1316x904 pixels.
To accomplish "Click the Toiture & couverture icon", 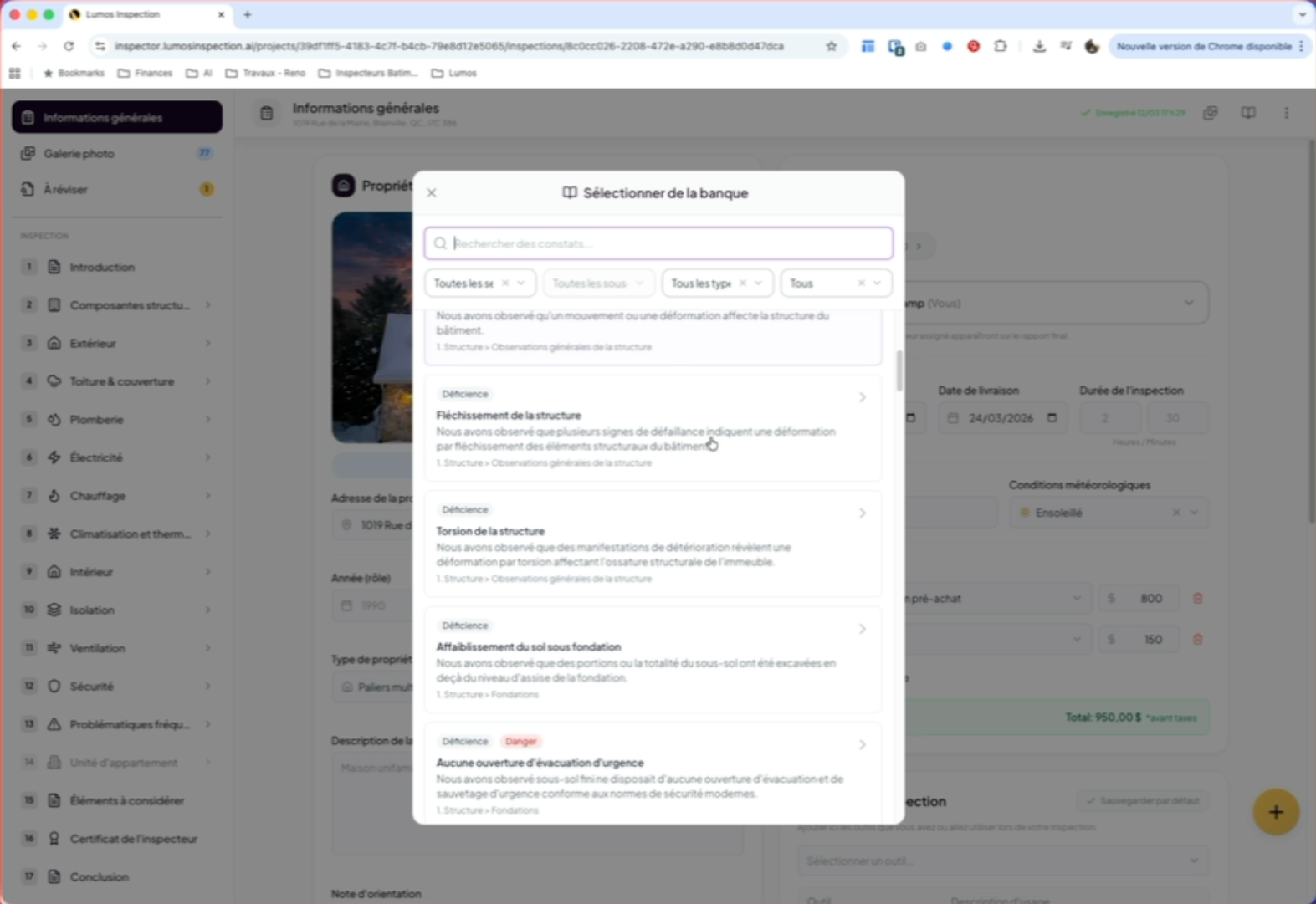I will [54, 381].
